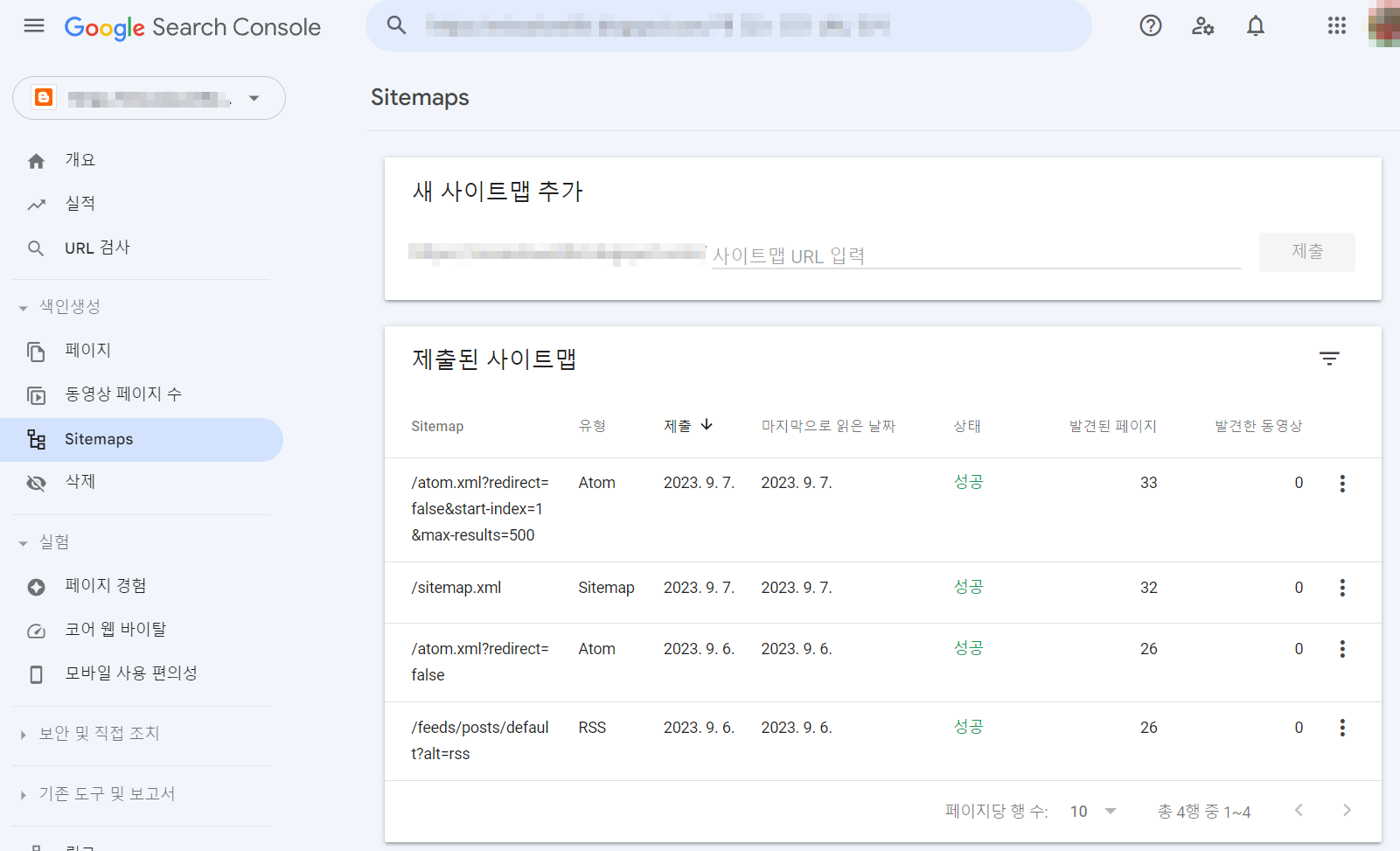
Task: Open the notifications bell
Action: click(x=1255, y=25)
